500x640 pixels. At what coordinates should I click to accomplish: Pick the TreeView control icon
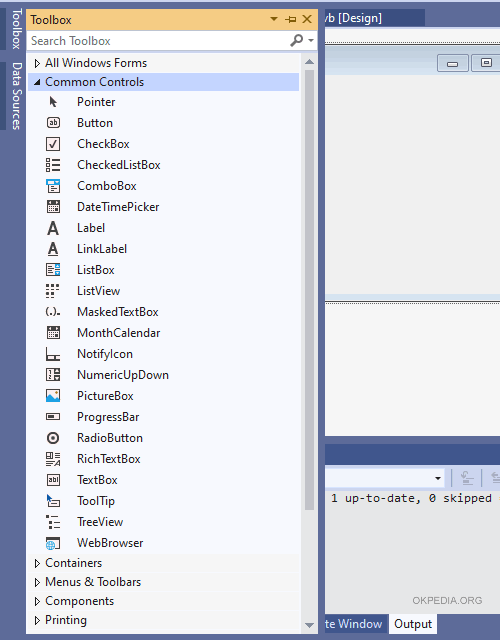pos(53,522)
